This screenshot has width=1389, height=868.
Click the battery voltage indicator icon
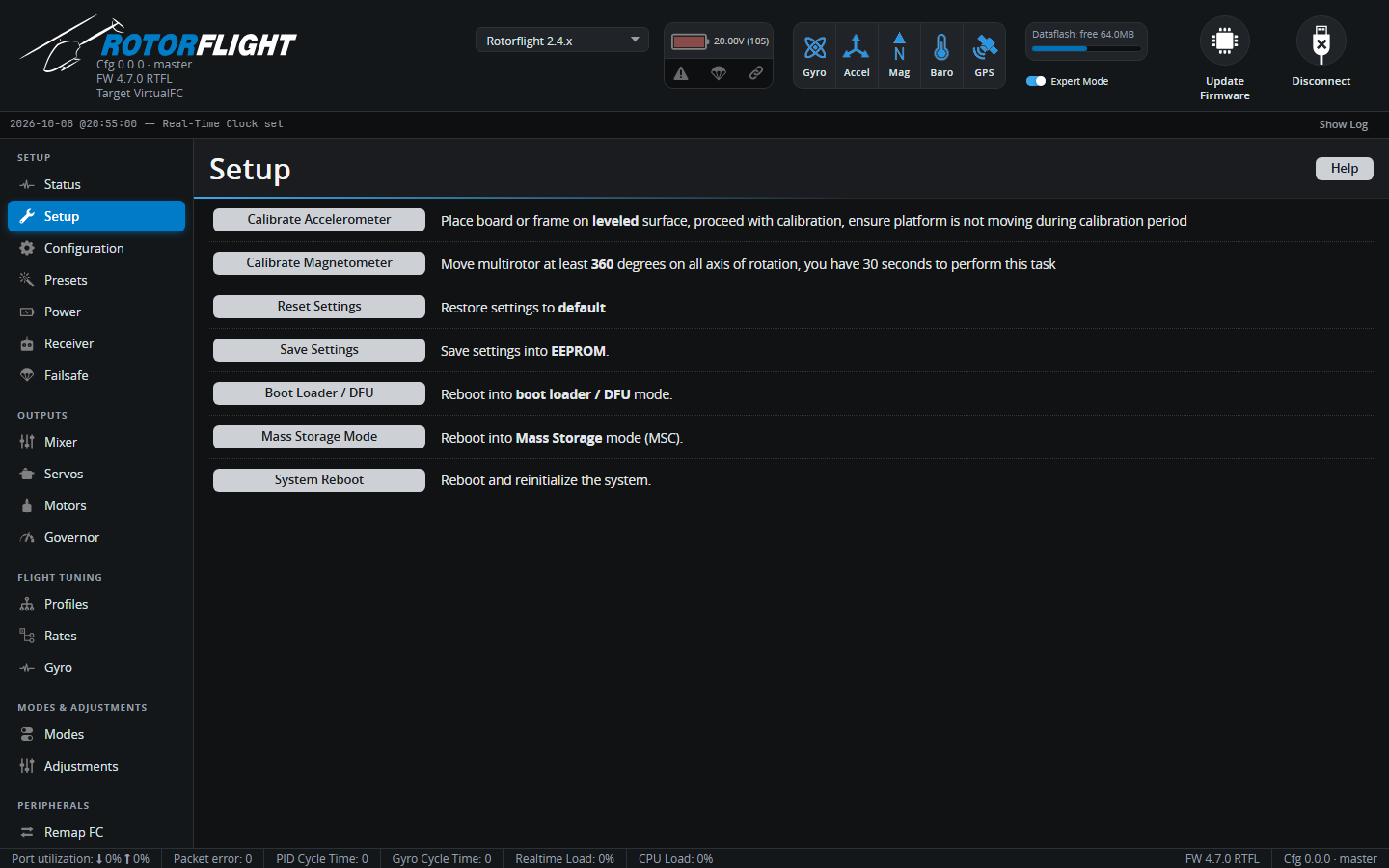coord(690,41)
